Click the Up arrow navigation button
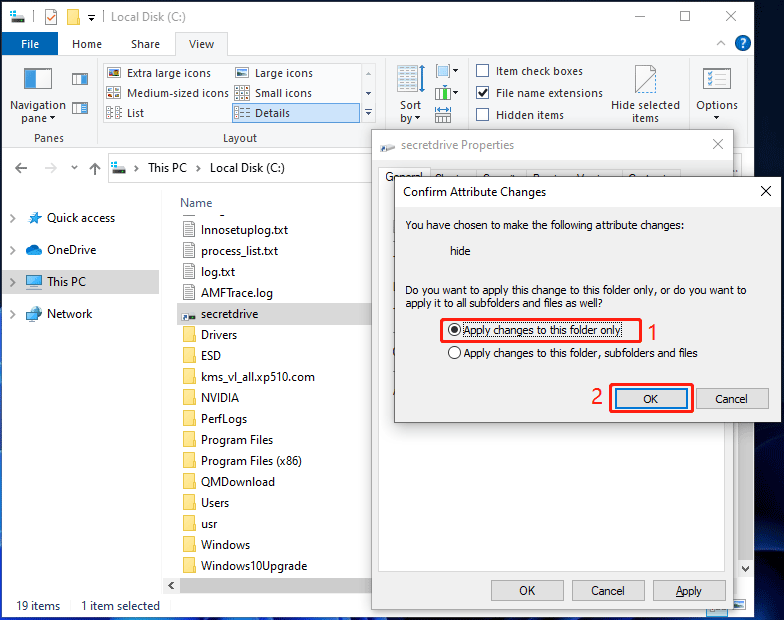Viewport: 784px width, 620px height. [x=95, y=168]
